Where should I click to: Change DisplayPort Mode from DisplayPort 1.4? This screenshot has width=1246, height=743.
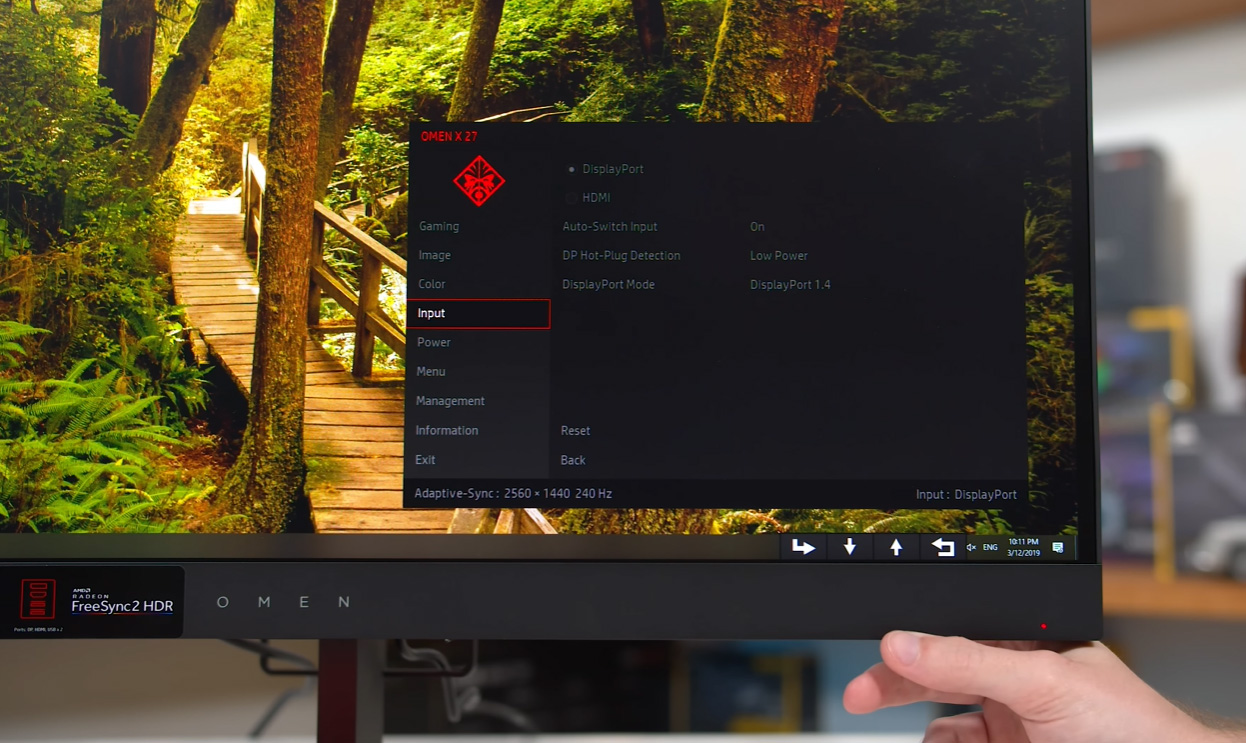[611, 284]
